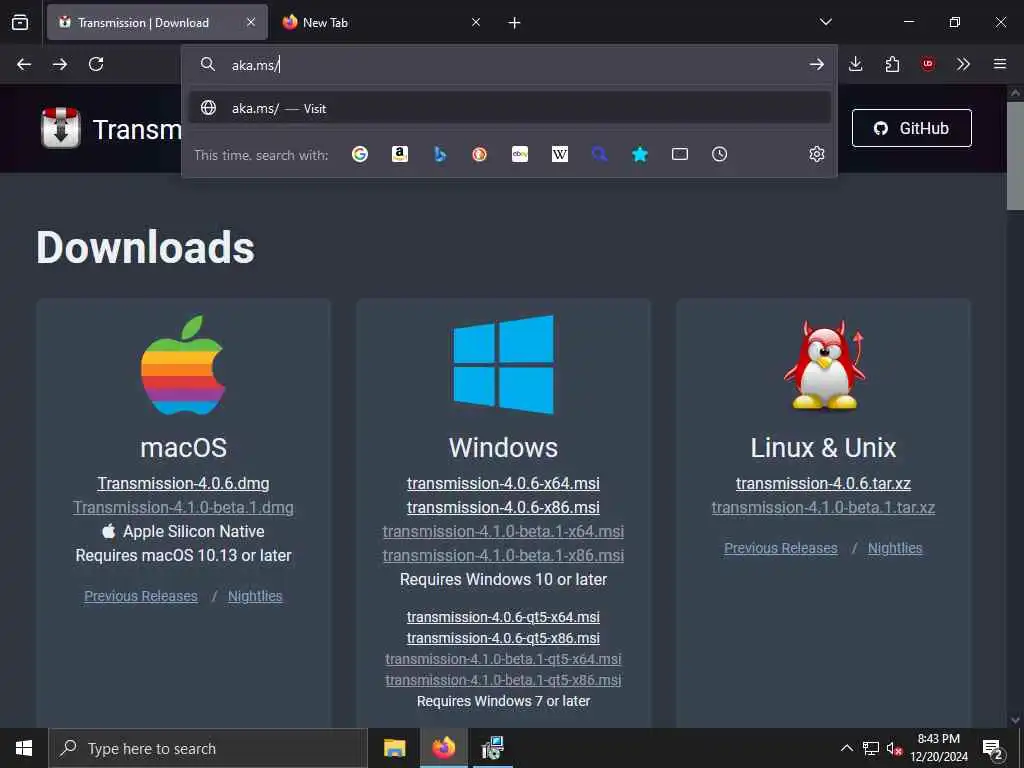Open Firefox View from the tab bar
Screen dimensions: 1024x768
click(x=20, y=22)
